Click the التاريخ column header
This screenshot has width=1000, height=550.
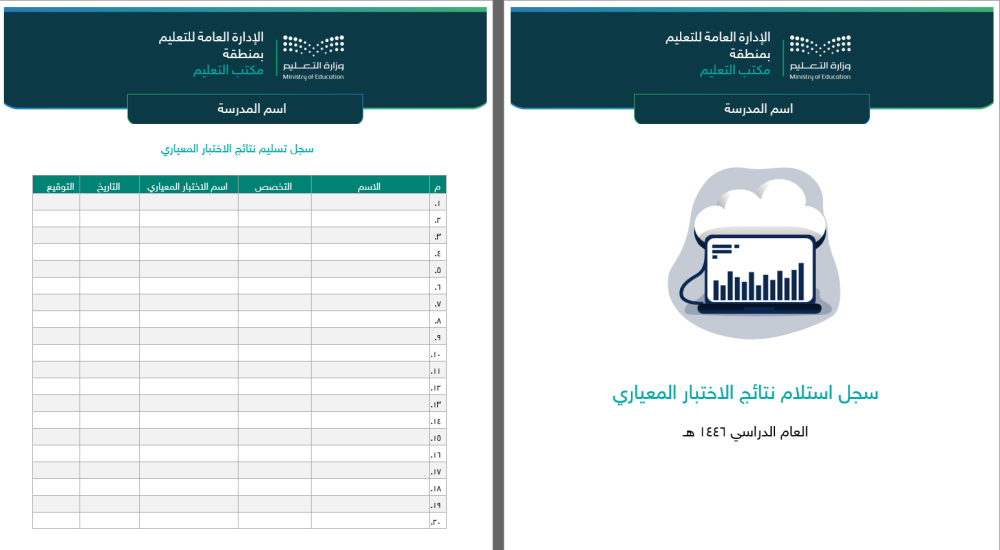coord(109,186)
